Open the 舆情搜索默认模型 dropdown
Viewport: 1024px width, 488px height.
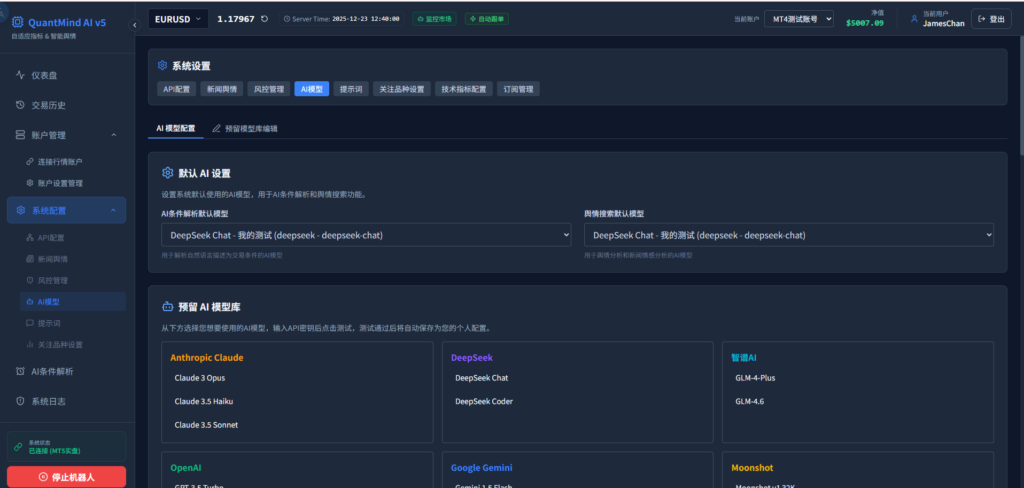click(x=789, y=235)
